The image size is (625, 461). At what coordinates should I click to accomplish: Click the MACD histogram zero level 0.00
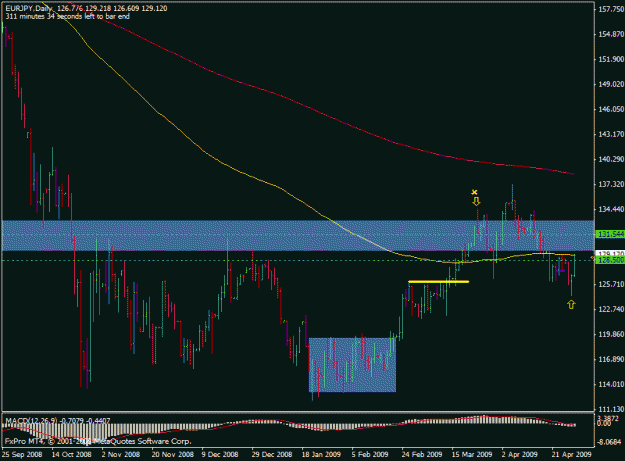coord(604,424)
